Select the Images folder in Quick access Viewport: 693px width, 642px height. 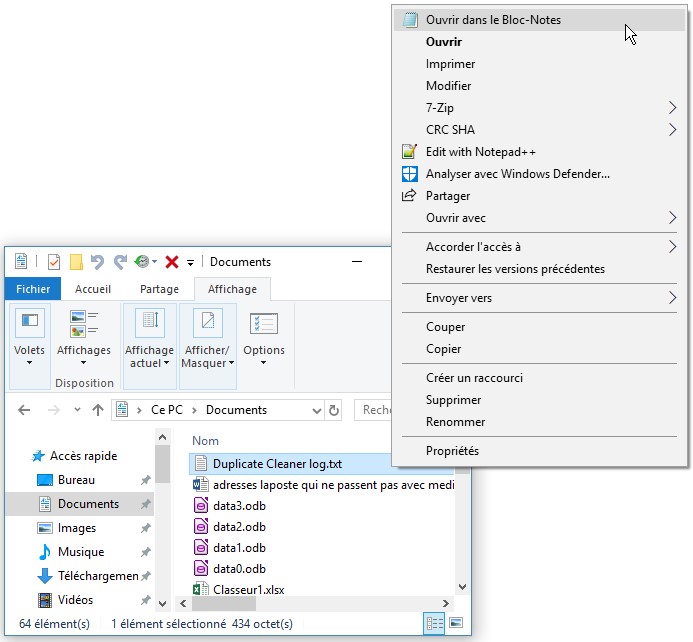coord(76,528)
